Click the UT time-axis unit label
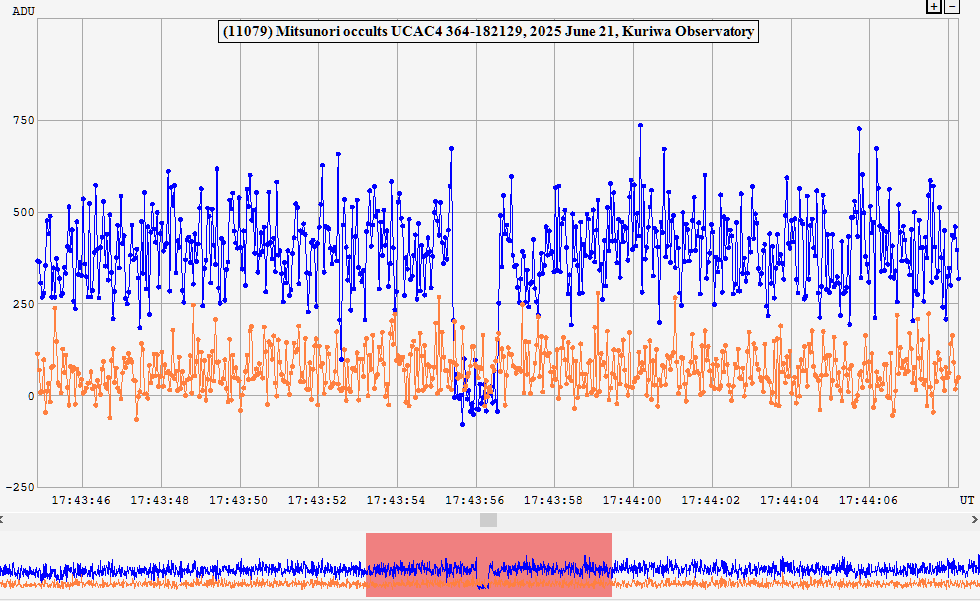The height and width of the screenshot is (601, 980). click(966, 499)
